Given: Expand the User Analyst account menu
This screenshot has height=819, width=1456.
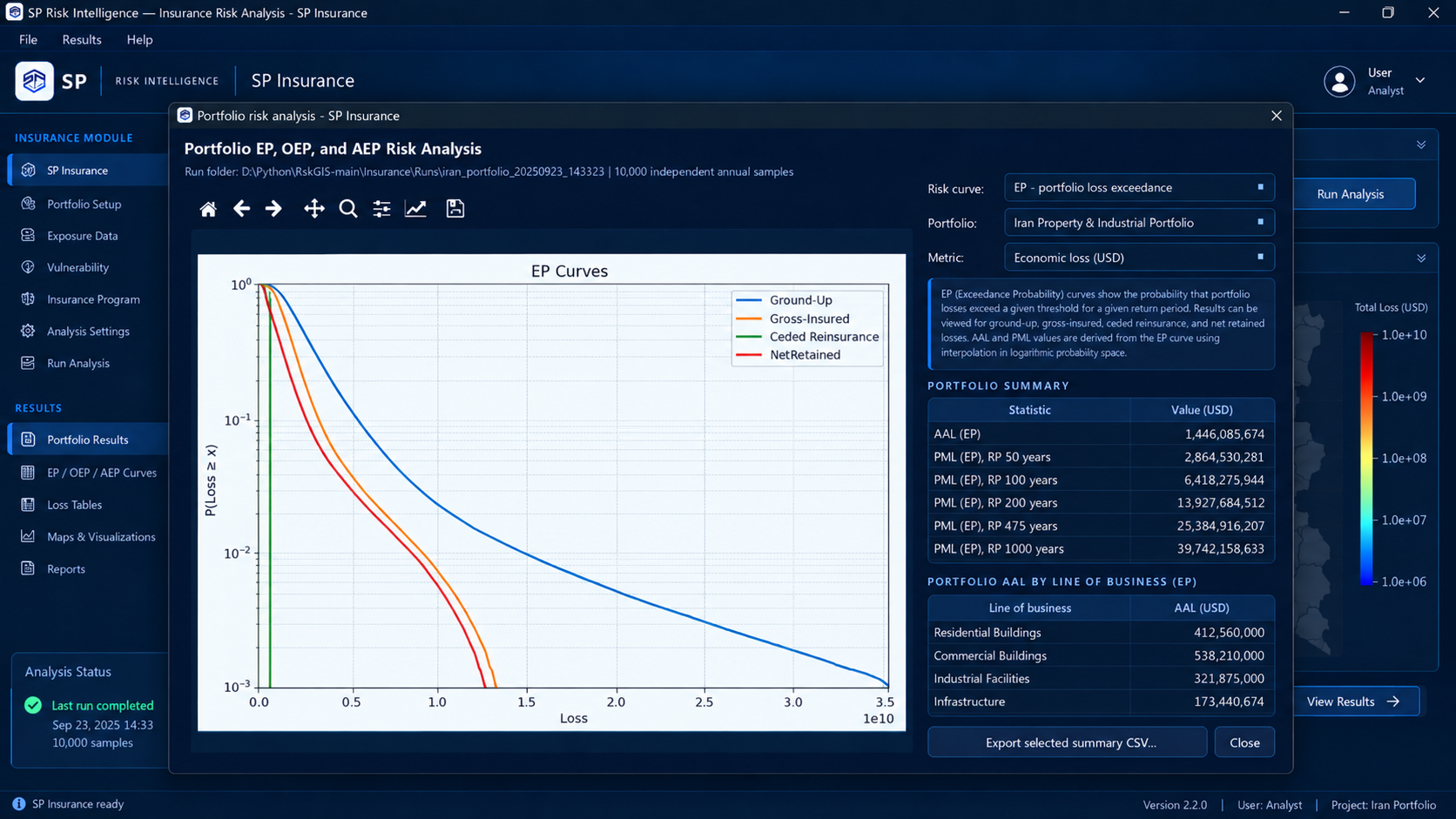Looking at the screenshot, I should coord(1375,81).
